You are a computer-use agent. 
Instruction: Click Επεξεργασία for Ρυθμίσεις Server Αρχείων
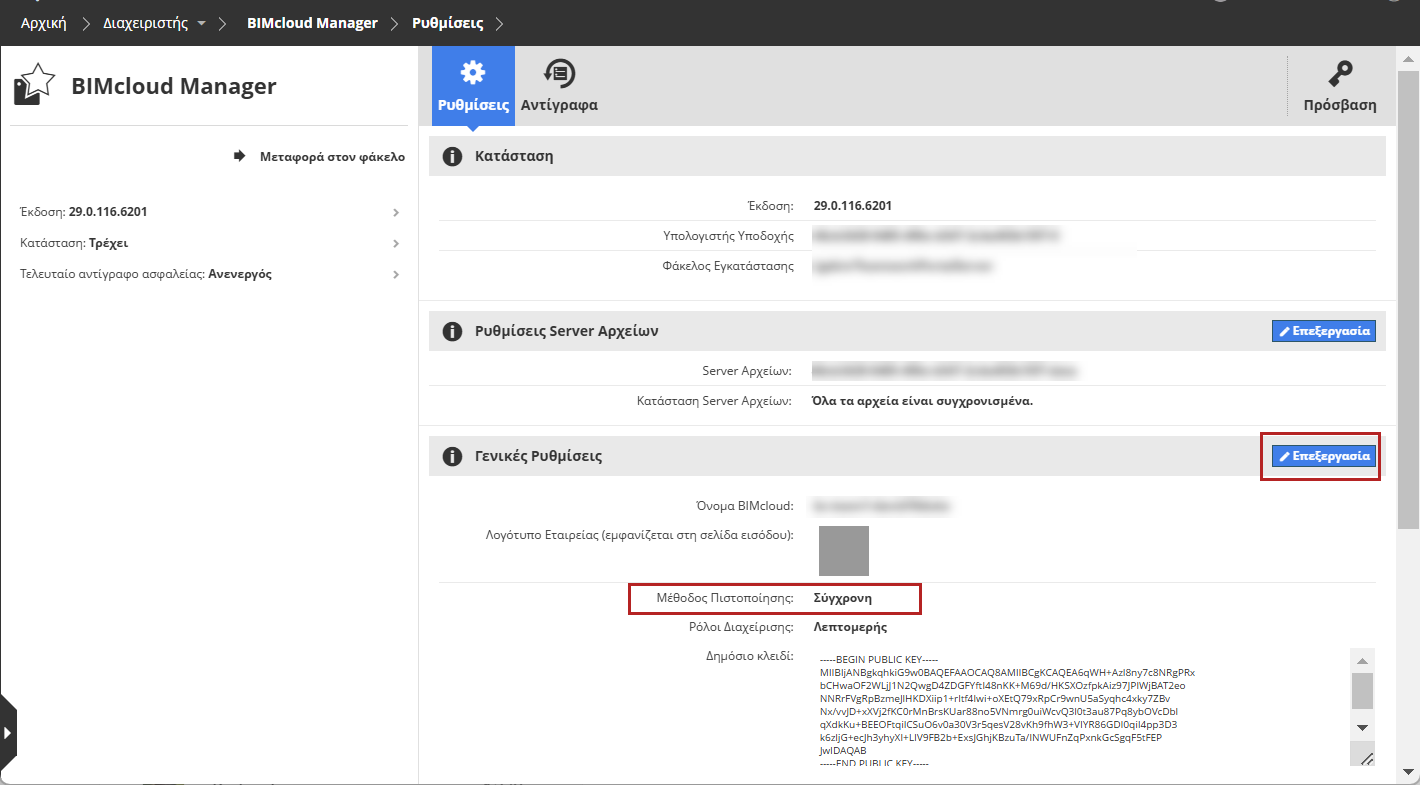tap(1324, 331)
